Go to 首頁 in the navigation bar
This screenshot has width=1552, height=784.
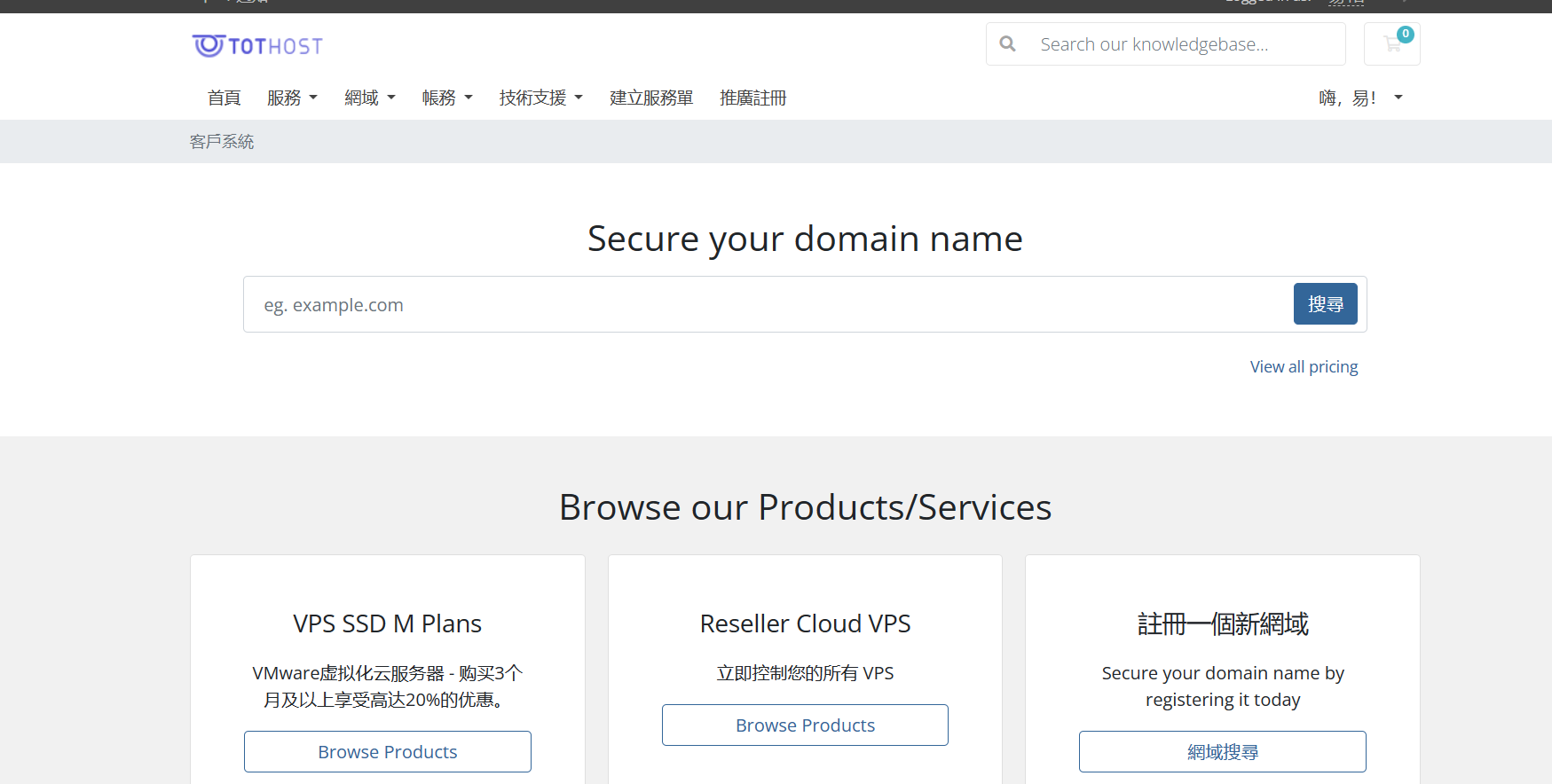click(x=224, y=98)
